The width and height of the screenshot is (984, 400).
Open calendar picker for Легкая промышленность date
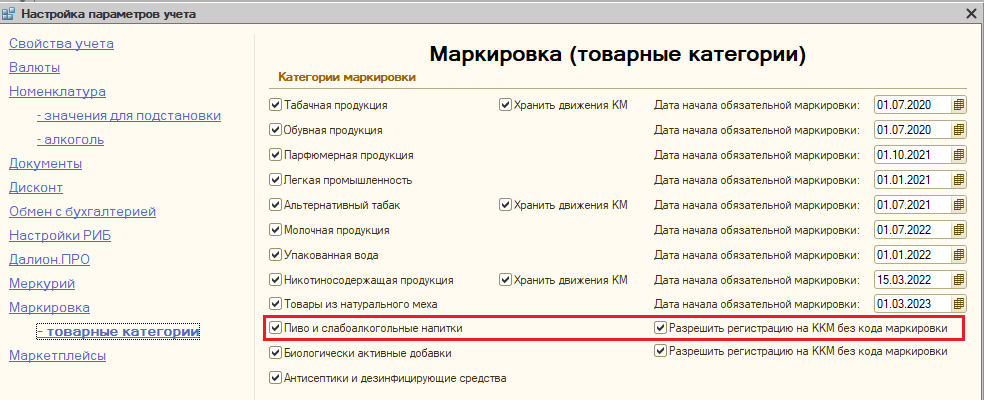(x=959, y=180)
